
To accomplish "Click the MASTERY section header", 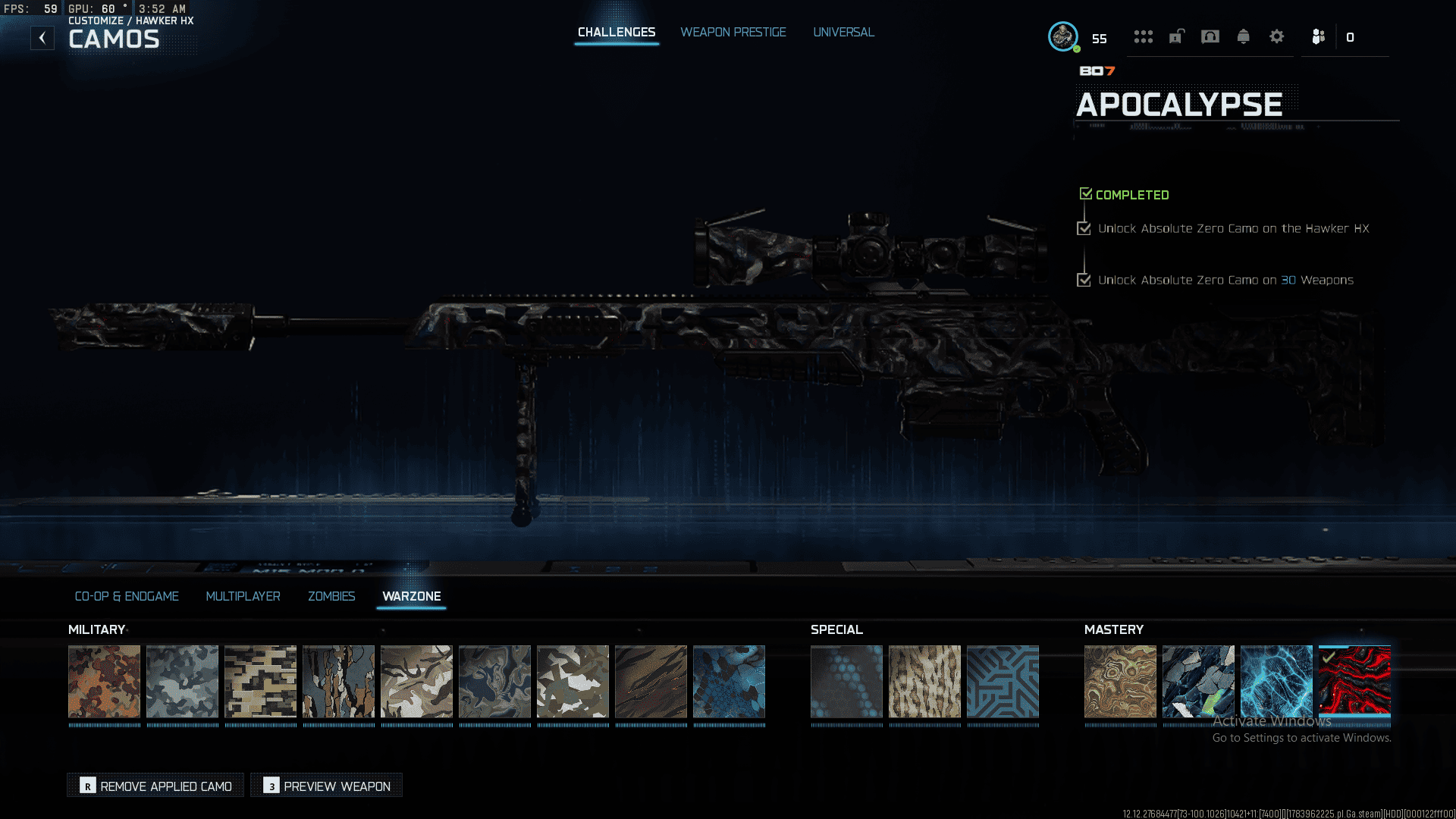I will (x=1114, y=629).
